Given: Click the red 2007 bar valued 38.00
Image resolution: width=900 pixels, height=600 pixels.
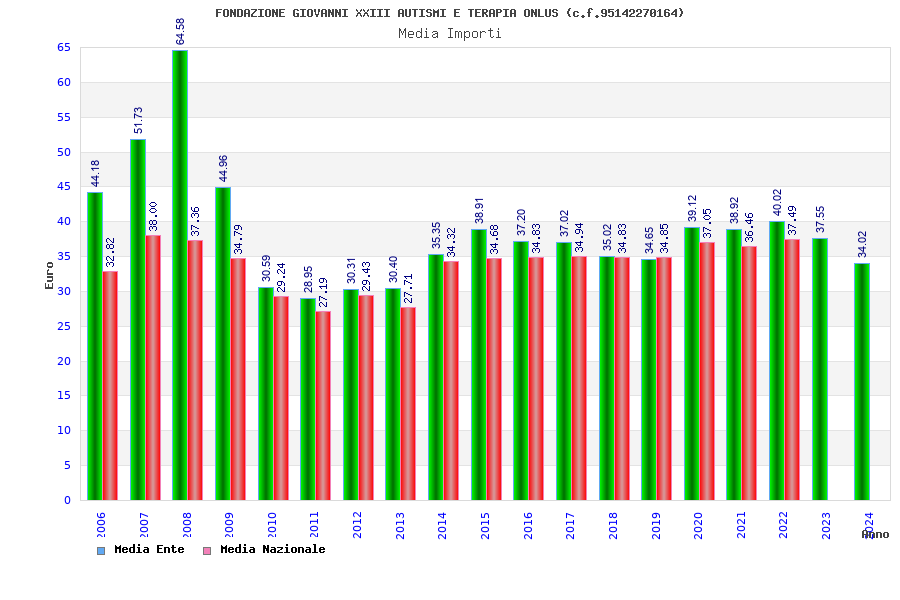Looking at the screenshot, I should pyautogui.click(x=153, y=367).
